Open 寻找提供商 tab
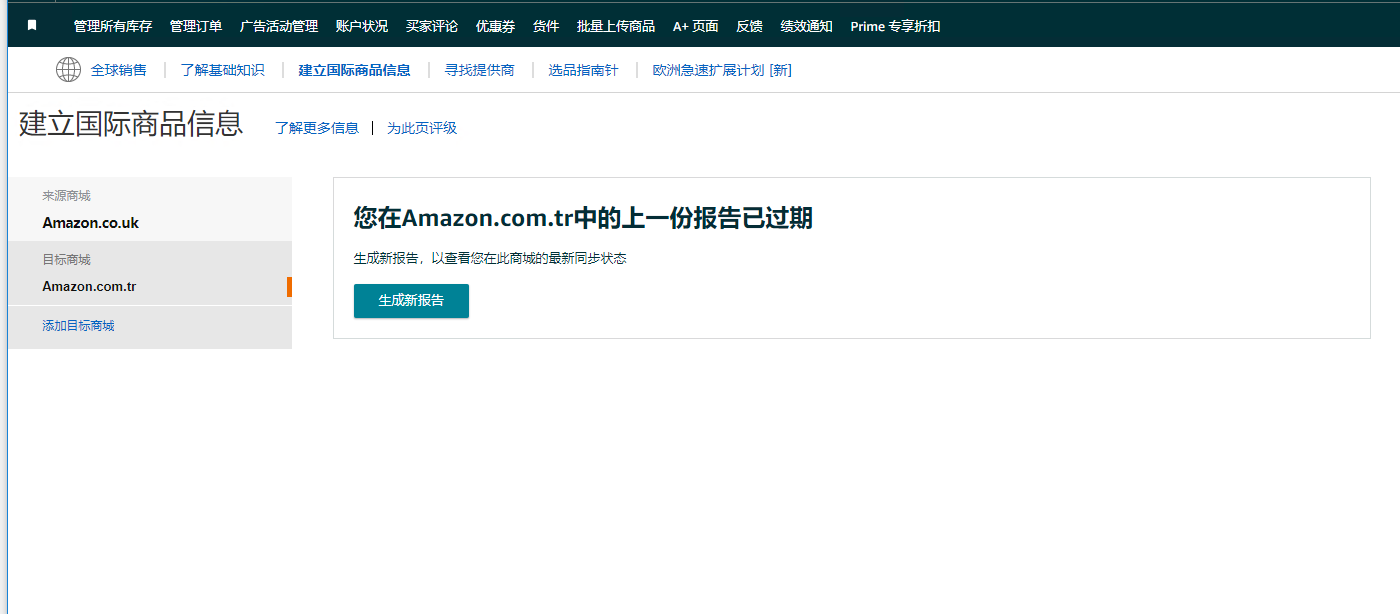The image size is (1400, 614). [480, 70]
